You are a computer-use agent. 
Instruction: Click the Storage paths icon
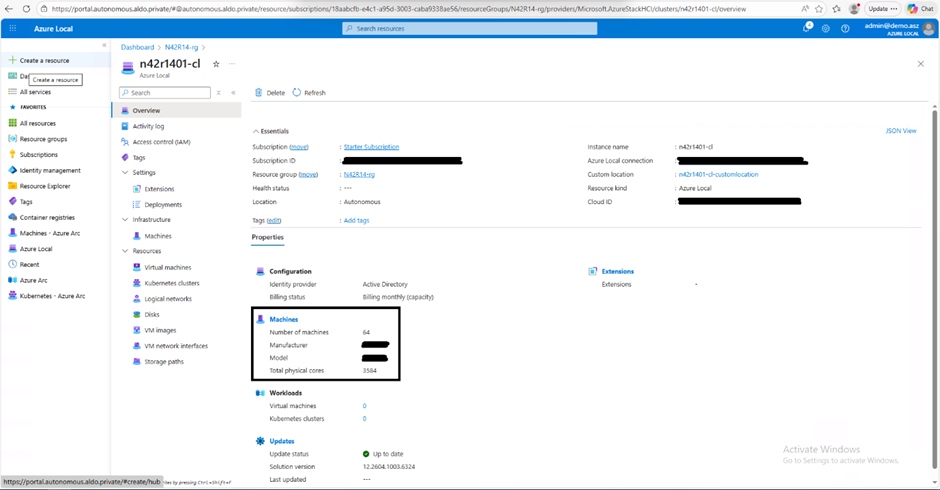point(137,361)
